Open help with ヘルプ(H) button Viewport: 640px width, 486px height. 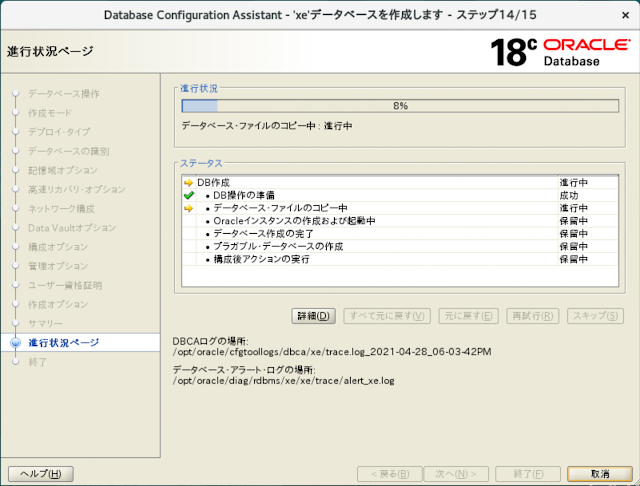(41, 474)
